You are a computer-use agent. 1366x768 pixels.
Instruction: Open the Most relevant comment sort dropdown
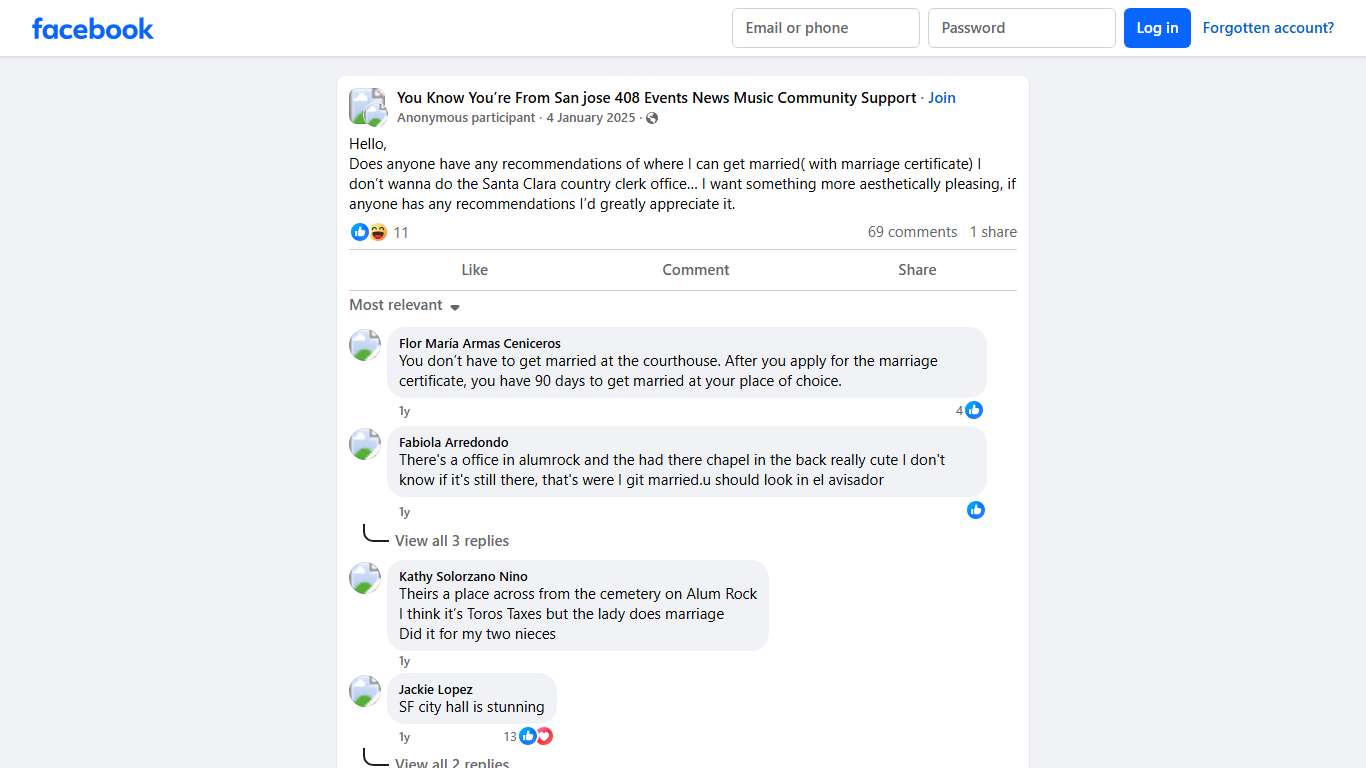(404, 305)
